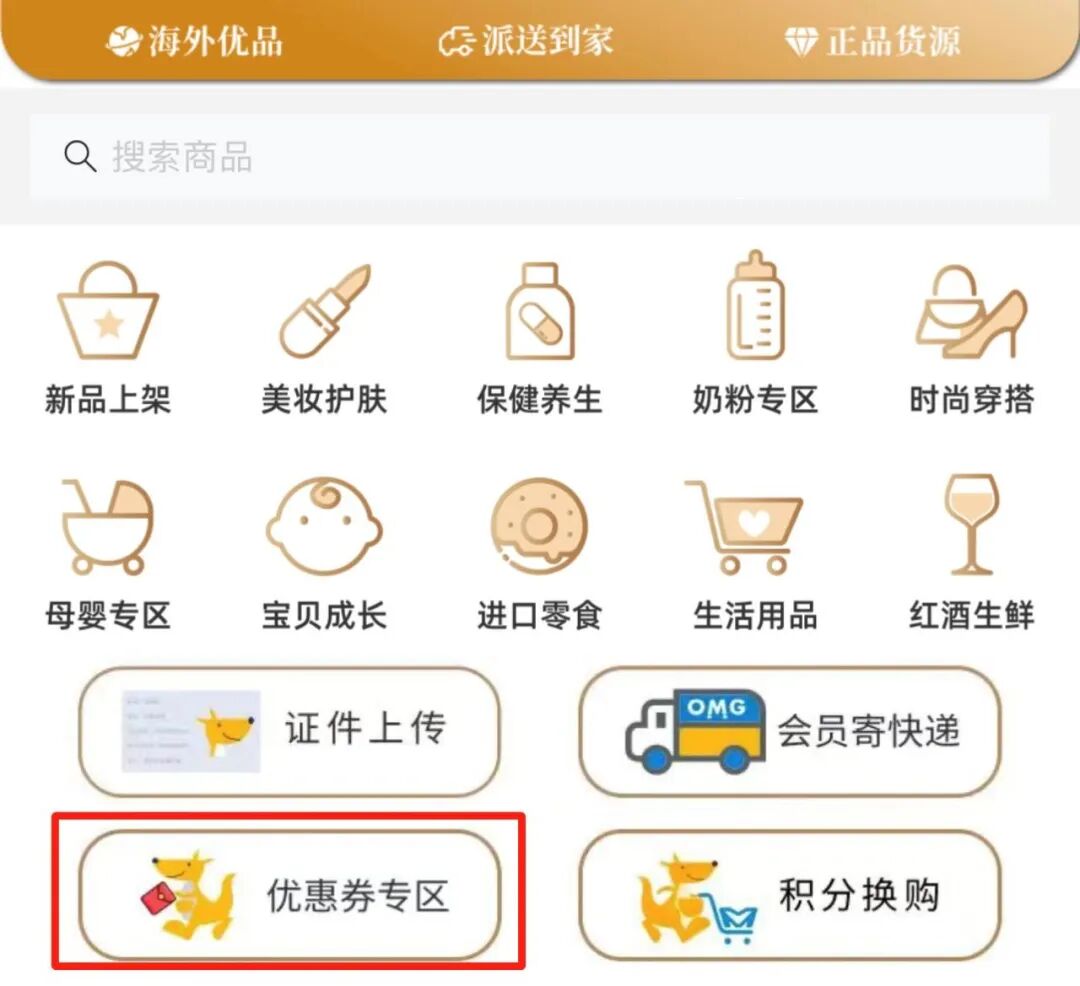Select the 美妆护肤 lipstick icon
The height and width of the screenshot is (986, 1080).
(324, 311)
